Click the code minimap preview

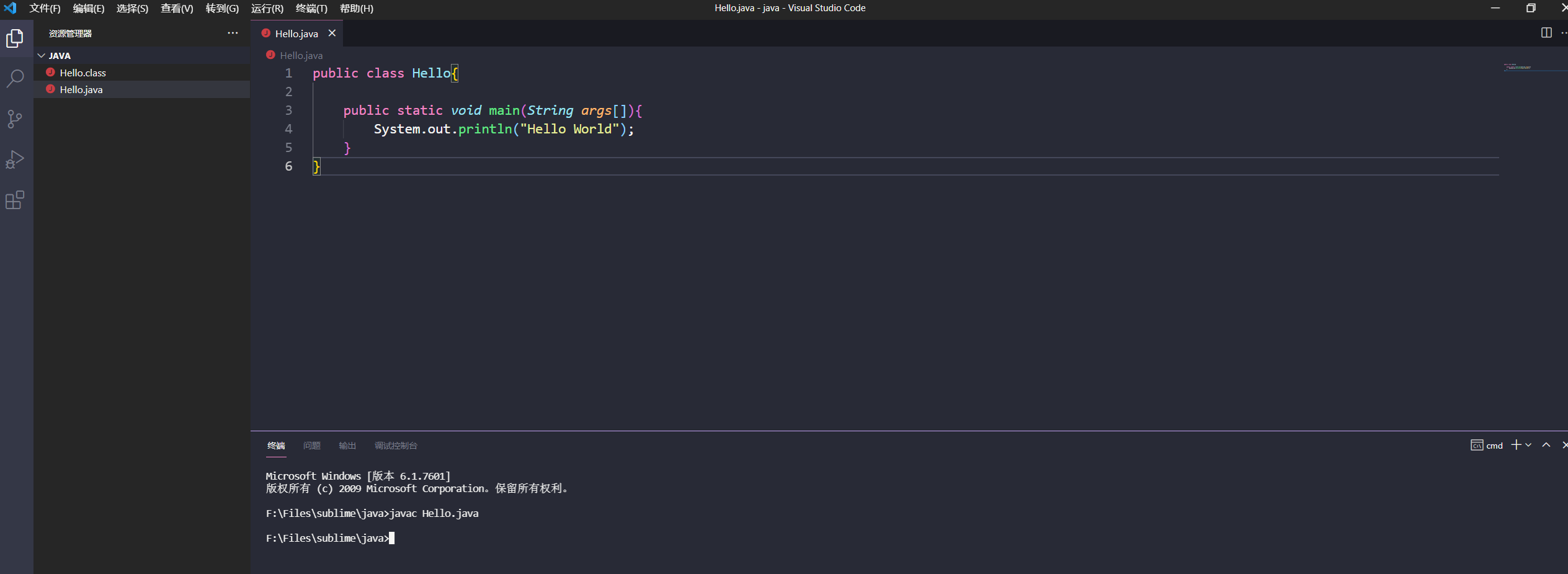[x=1517, y=67]
